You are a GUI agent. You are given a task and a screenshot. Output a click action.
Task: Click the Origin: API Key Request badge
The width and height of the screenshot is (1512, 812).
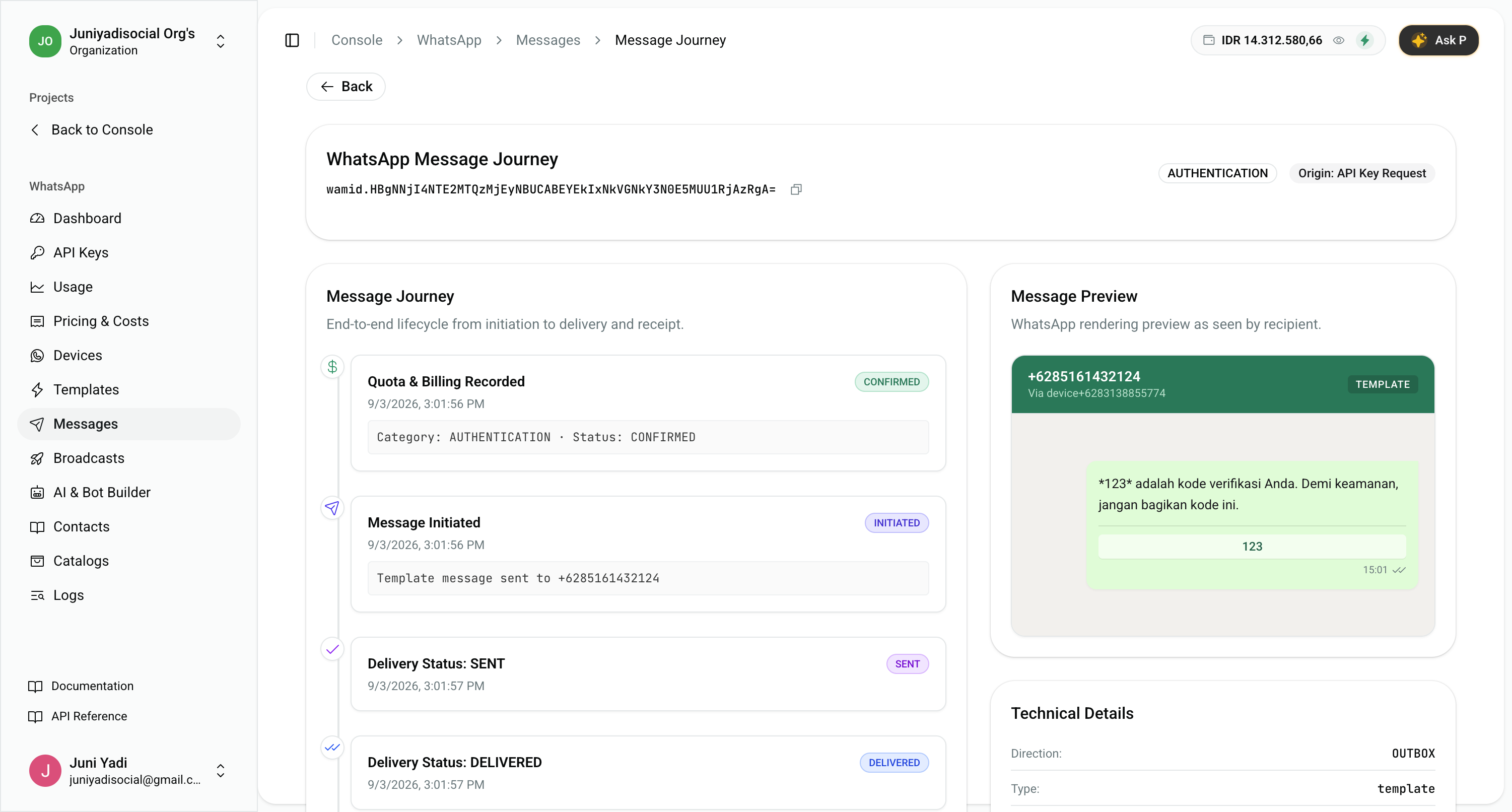(1362, 173)
